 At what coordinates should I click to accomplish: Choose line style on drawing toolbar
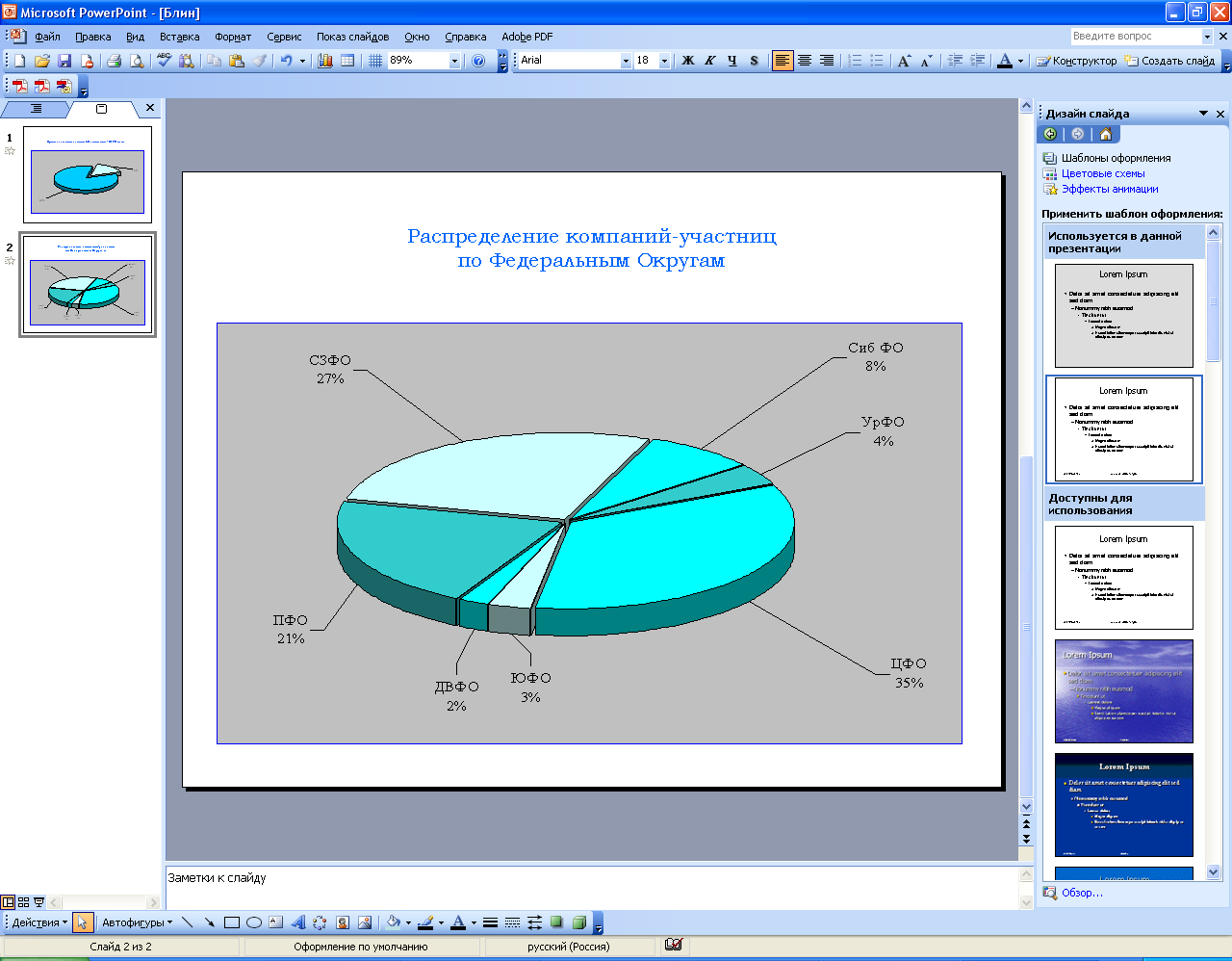pos(490,922)
